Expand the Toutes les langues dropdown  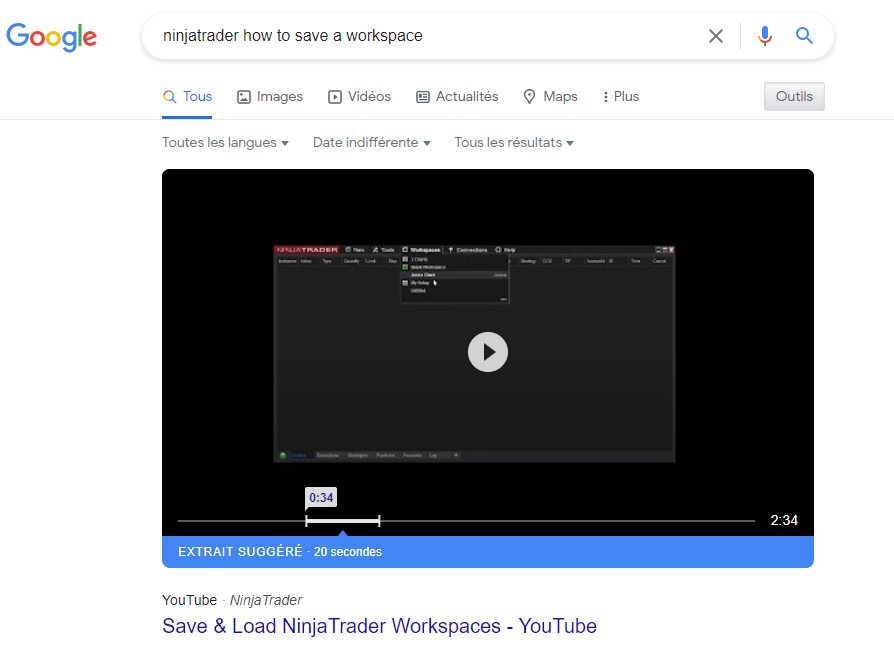coord(225,143)
